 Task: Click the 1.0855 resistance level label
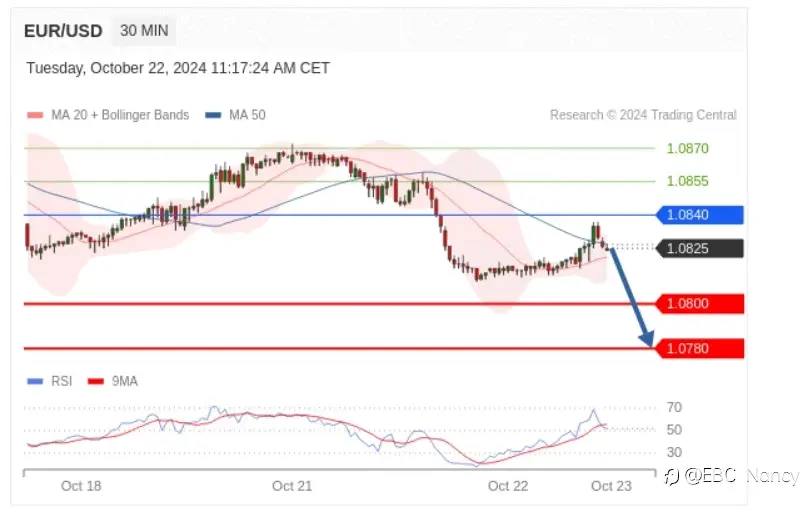click(x=688, y=181)
